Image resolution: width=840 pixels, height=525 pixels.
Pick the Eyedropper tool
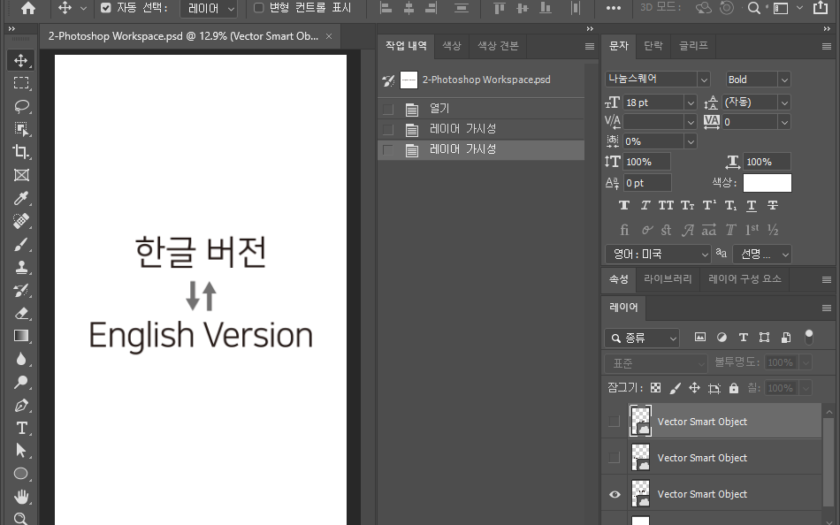(21, 198)
